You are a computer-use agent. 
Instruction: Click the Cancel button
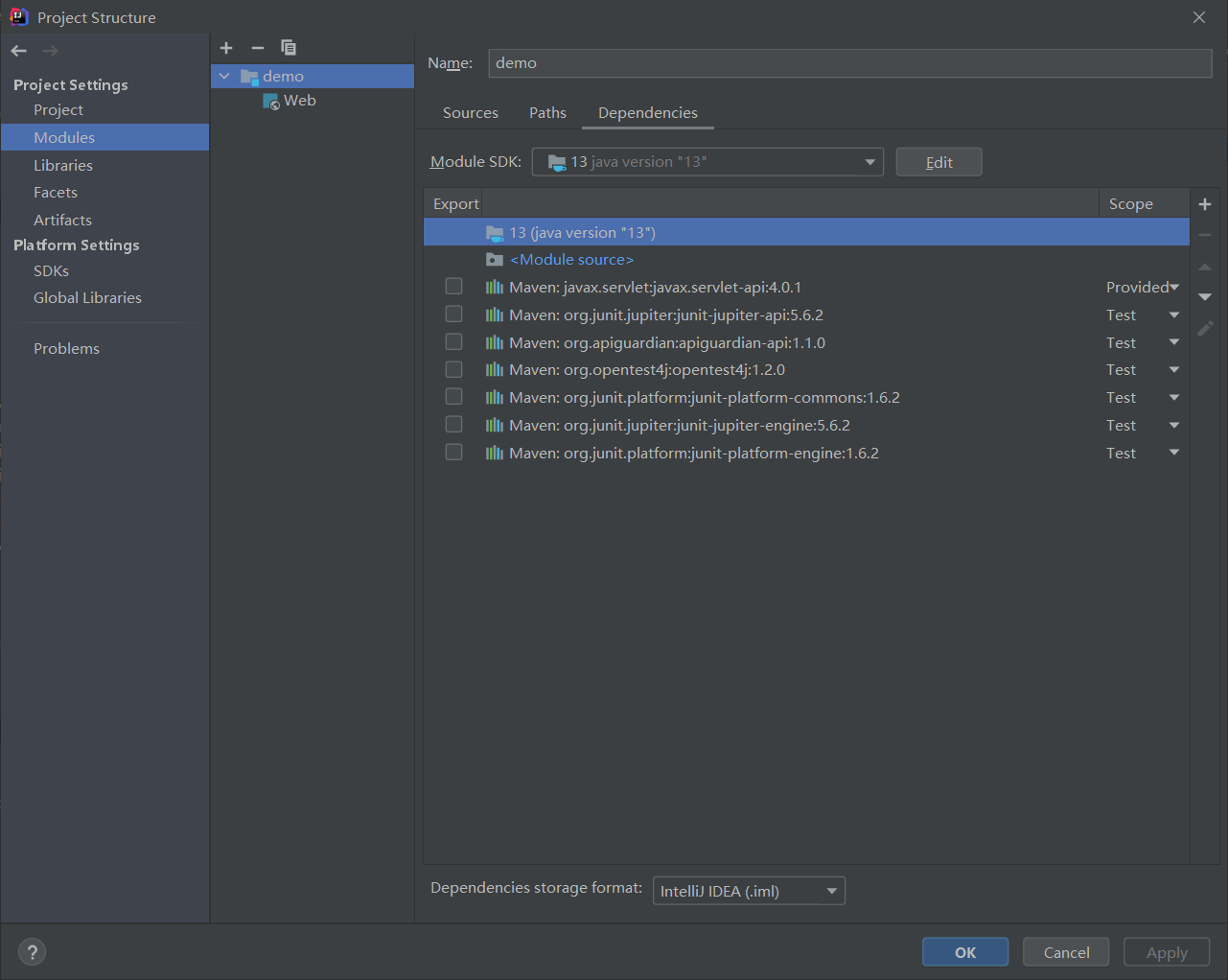coord(1066,952)
